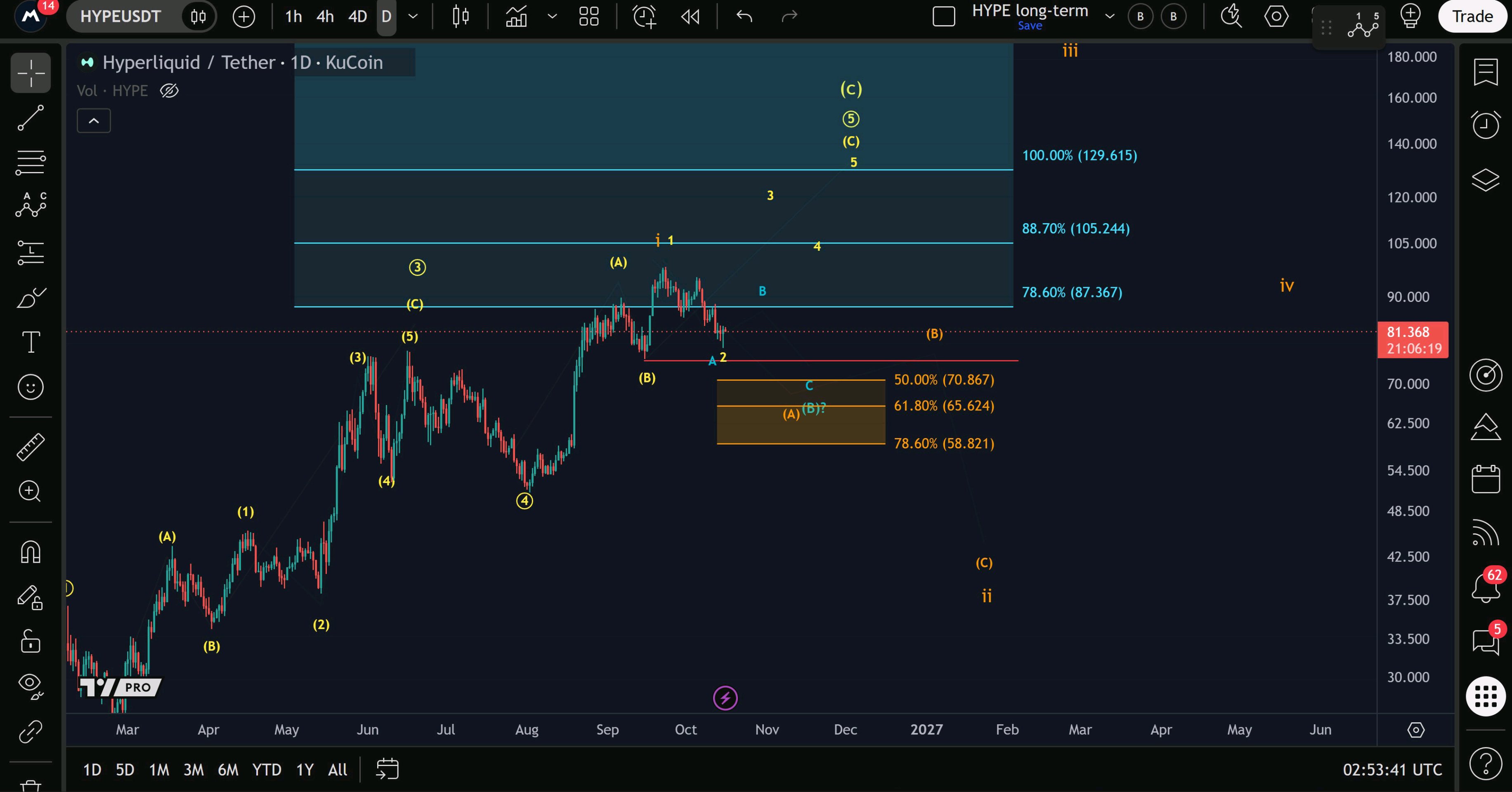Toggle magnet mode for drawings

(31, 552)
